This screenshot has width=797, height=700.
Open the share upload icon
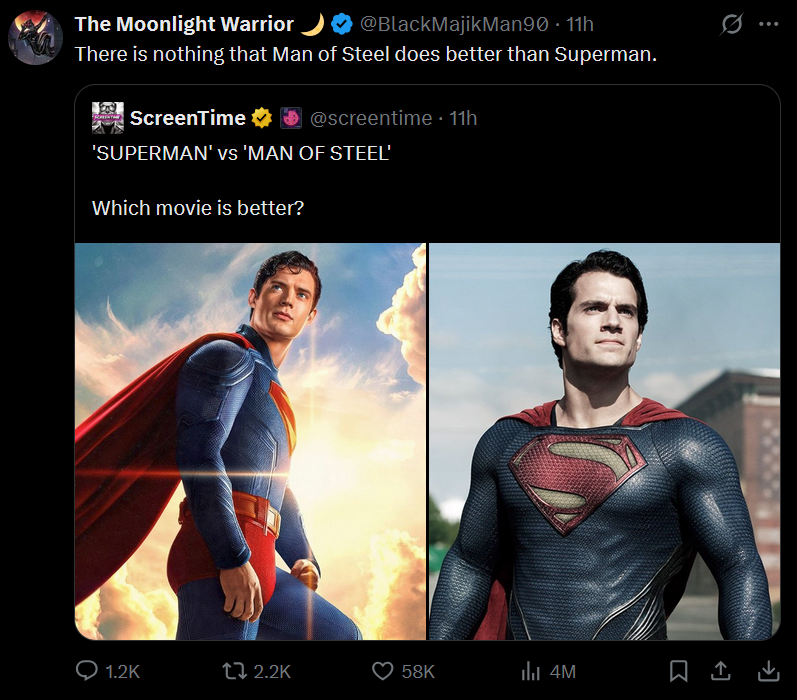click(720, 671)
